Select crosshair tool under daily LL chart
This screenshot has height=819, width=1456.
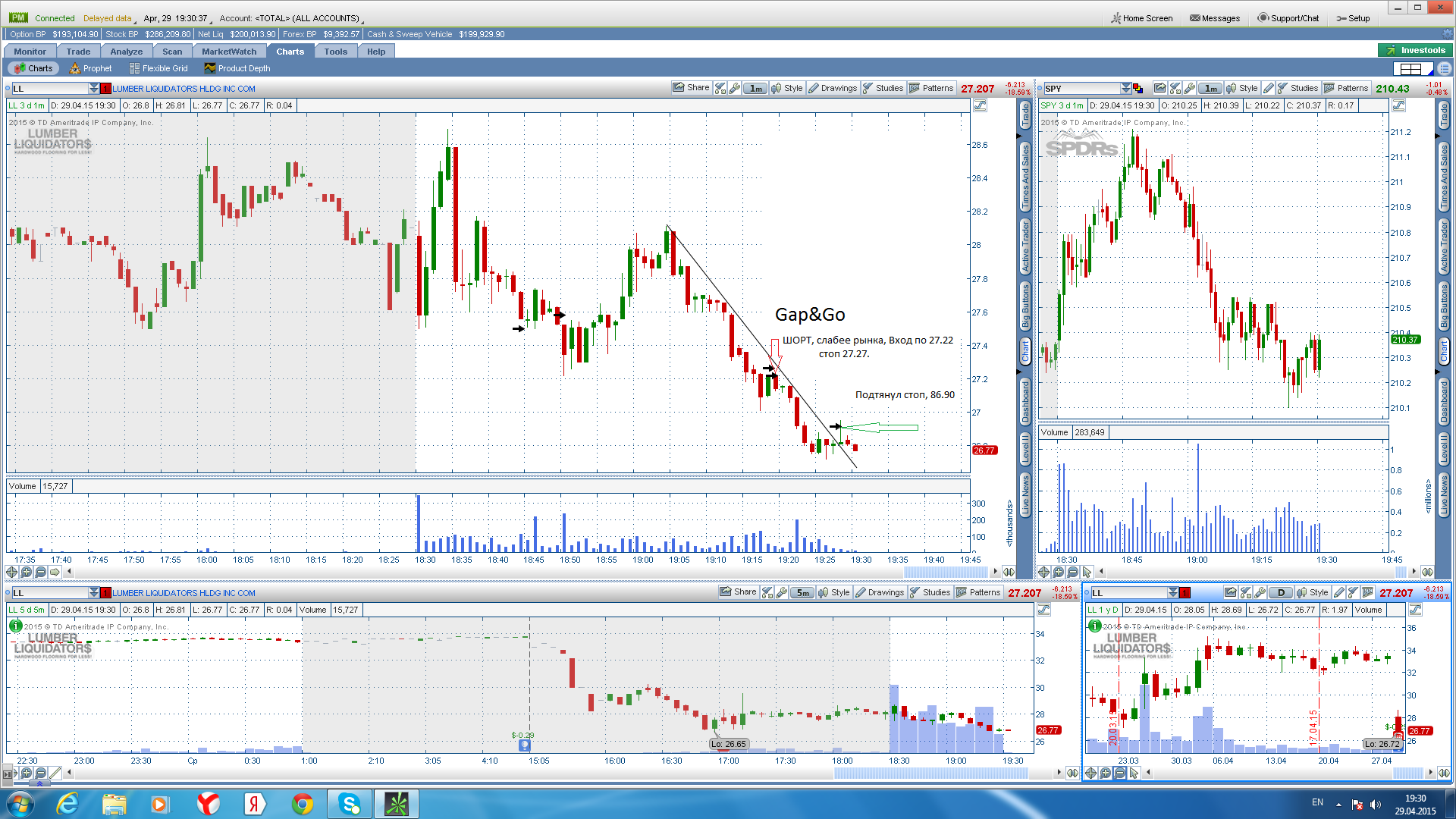tap(1090, 773)
